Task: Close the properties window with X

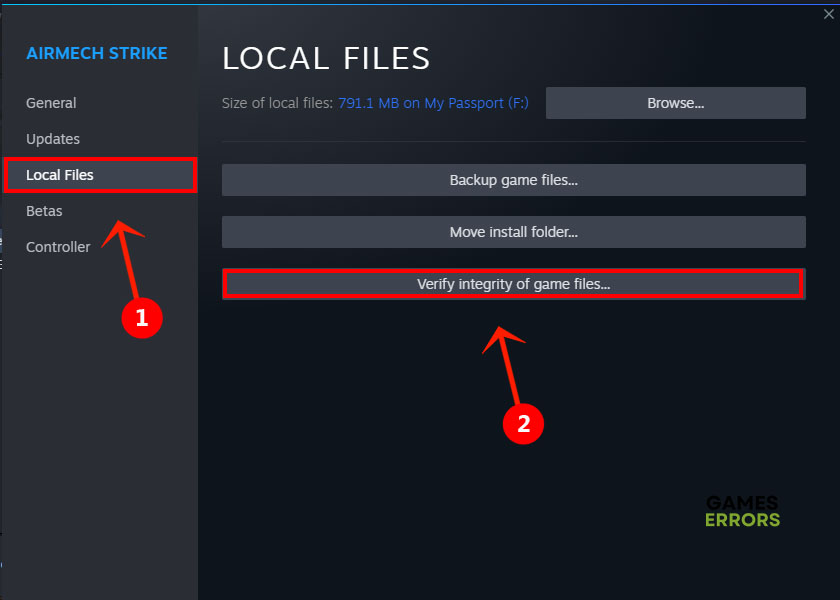Action: [x=828, y=14]
